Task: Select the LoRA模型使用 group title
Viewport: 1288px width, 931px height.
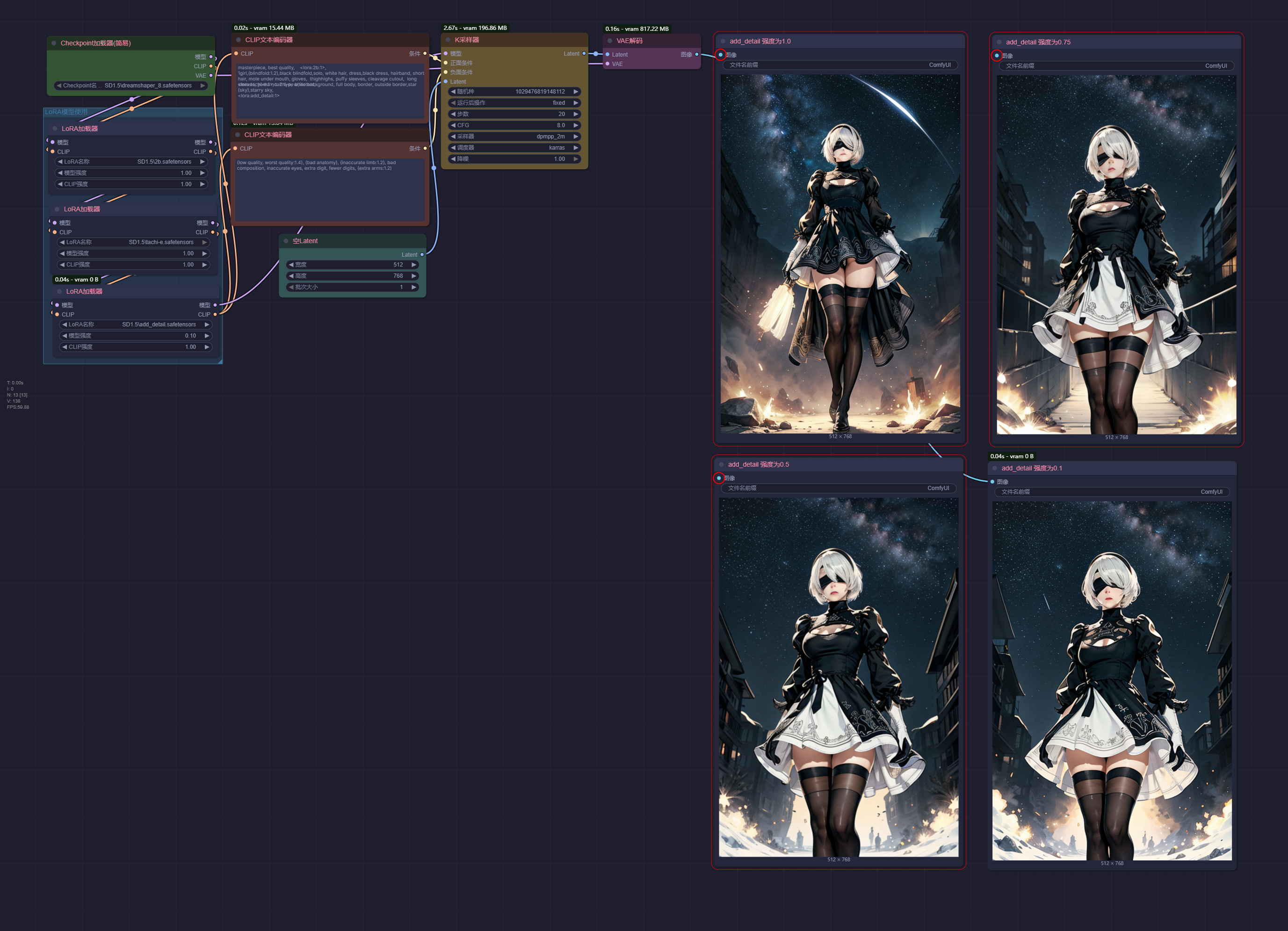Action: point(66,112)
